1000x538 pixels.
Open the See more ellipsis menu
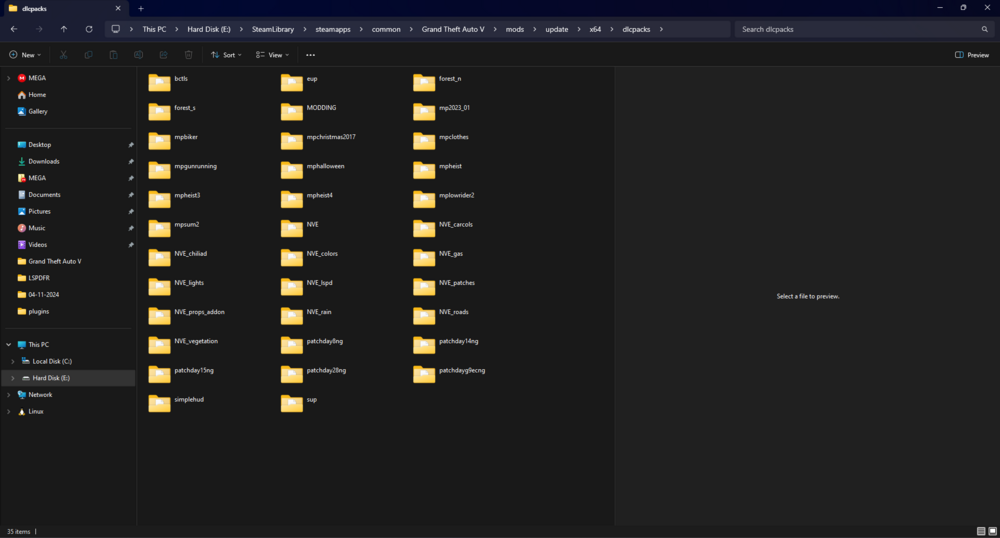[311, 55]
